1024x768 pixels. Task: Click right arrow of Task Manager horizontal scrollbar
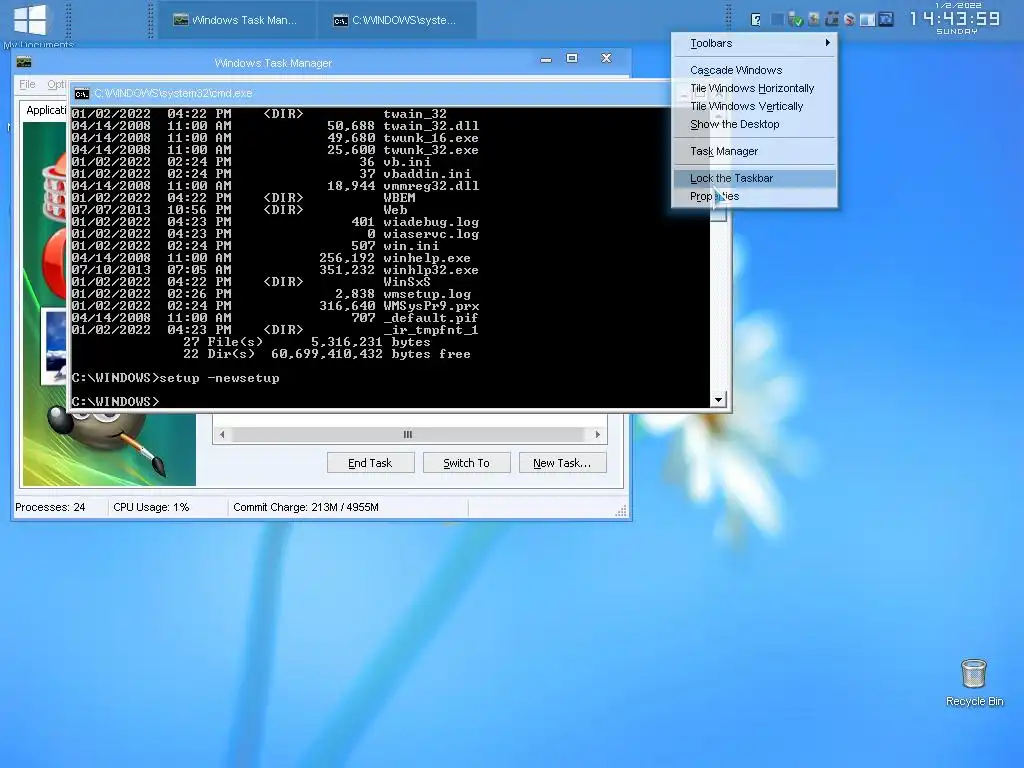pos(598,434)
